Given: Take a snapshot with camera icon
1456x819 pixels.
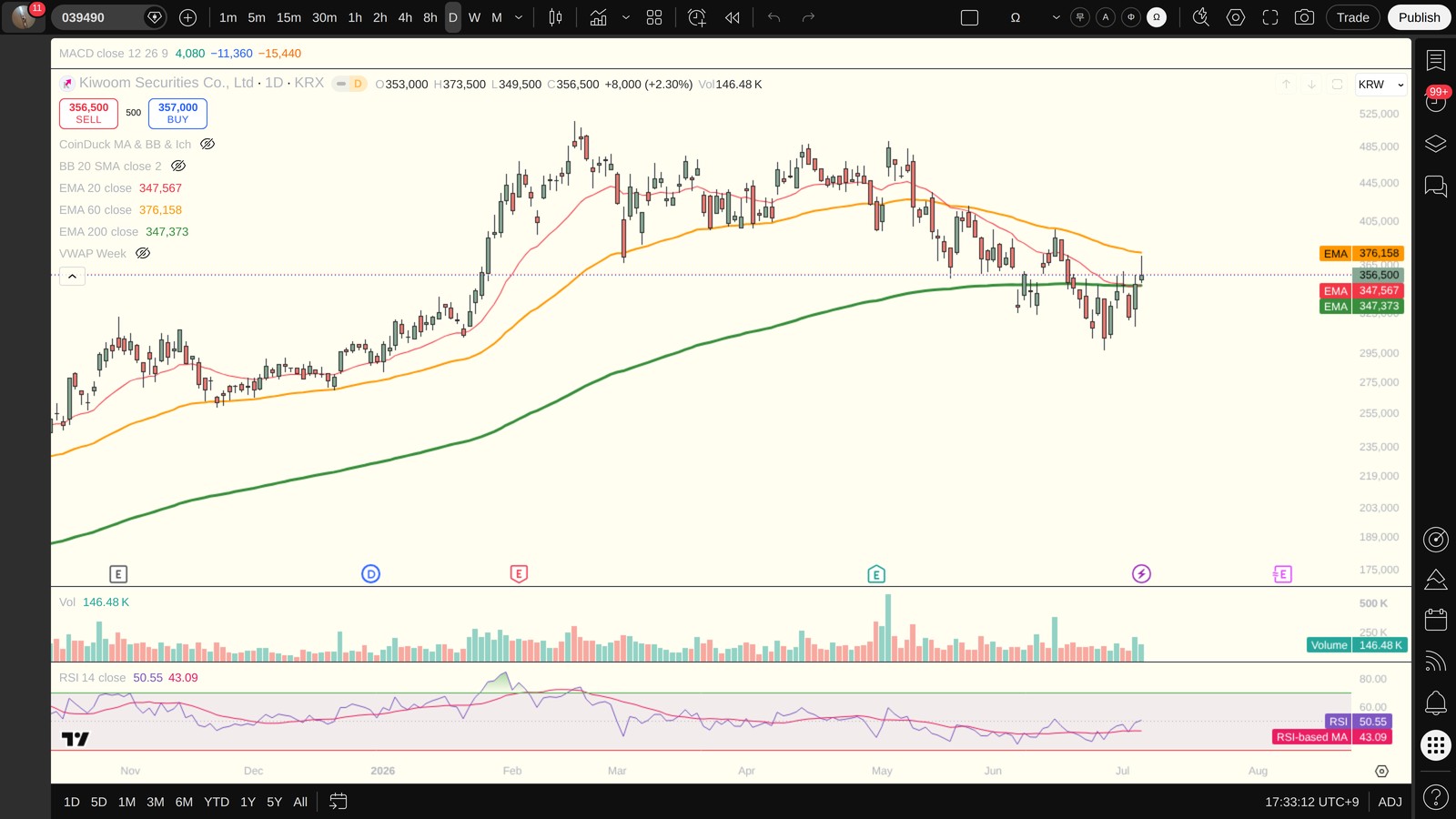Looking at the screenshot, I should (1304, 17).
